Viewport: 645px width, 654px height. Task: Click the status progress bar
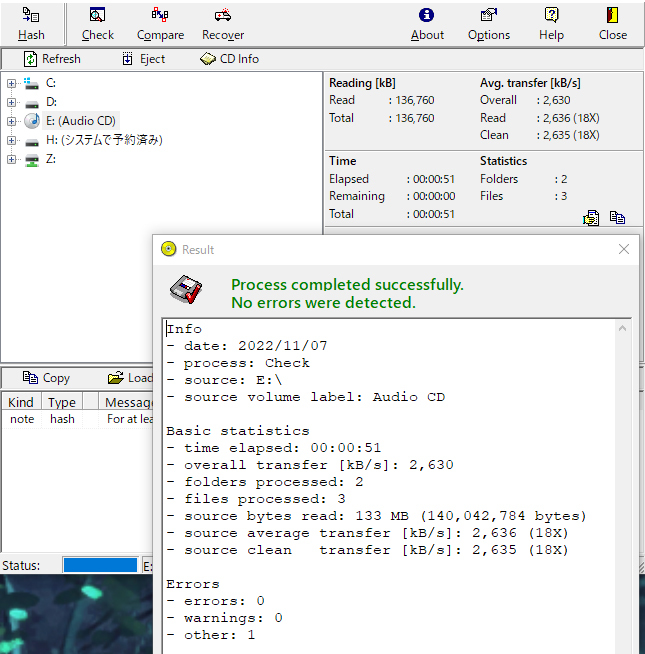[x=99, y=565]
